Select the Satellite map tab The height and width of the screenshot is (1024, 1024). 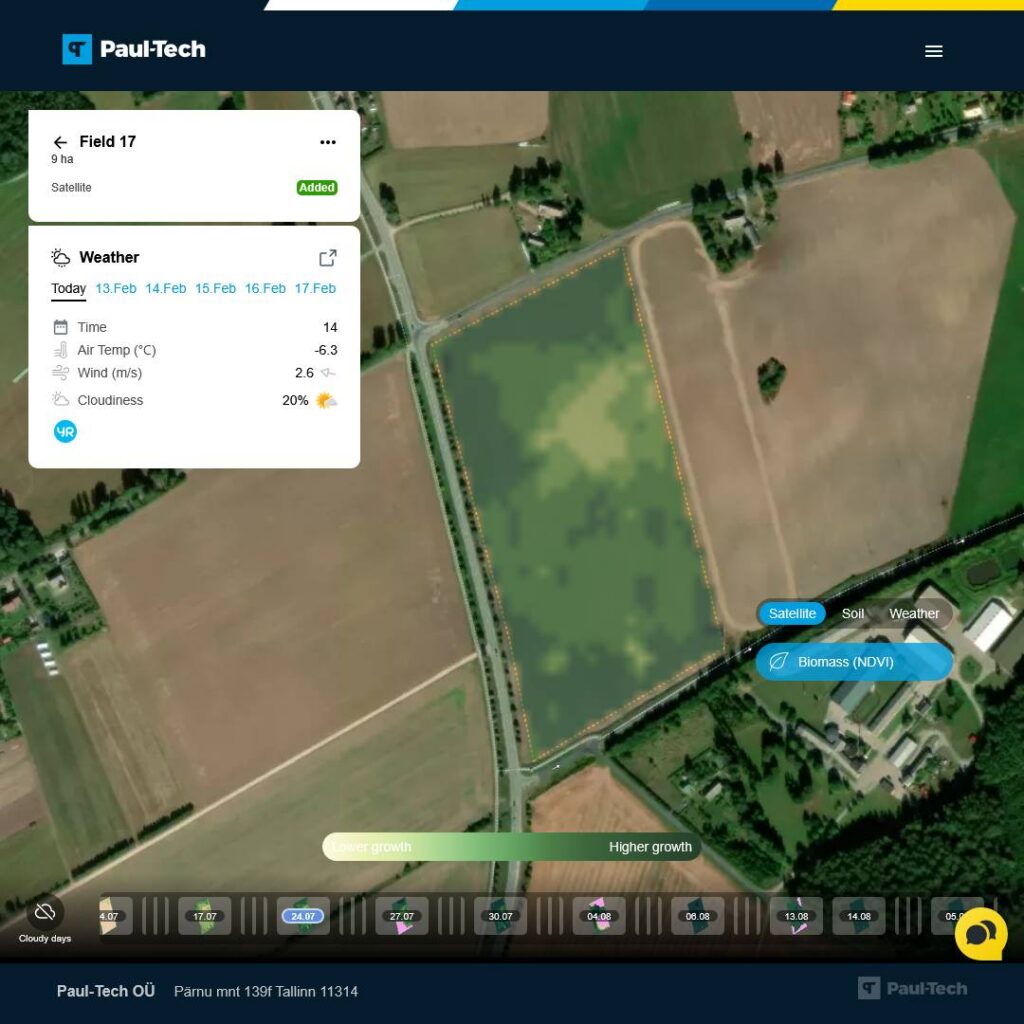click(792, 613)
